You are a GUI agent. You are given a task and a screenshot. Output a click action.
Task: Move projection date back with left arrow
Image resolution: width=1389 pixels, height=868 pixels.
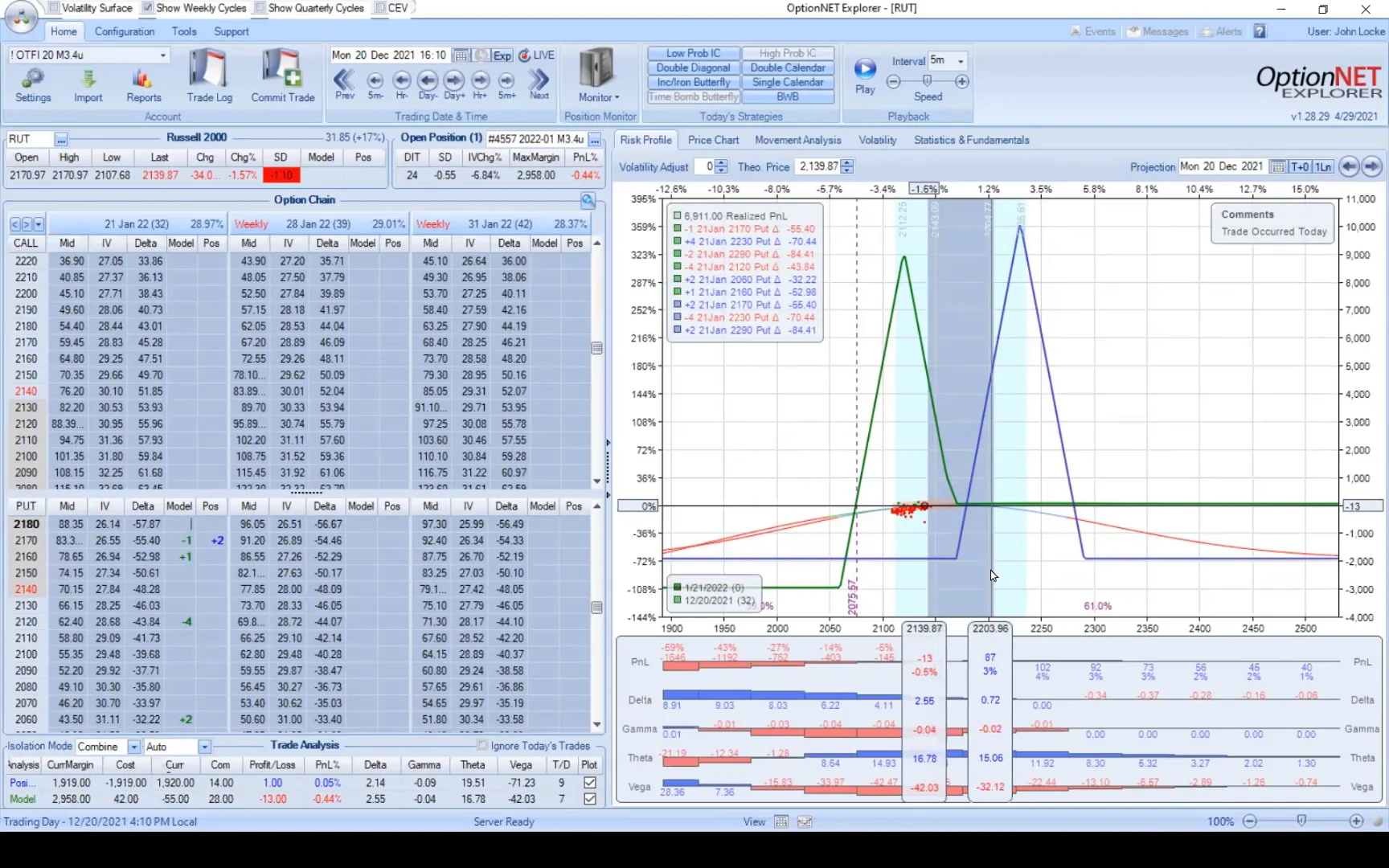pos(1349,166)
